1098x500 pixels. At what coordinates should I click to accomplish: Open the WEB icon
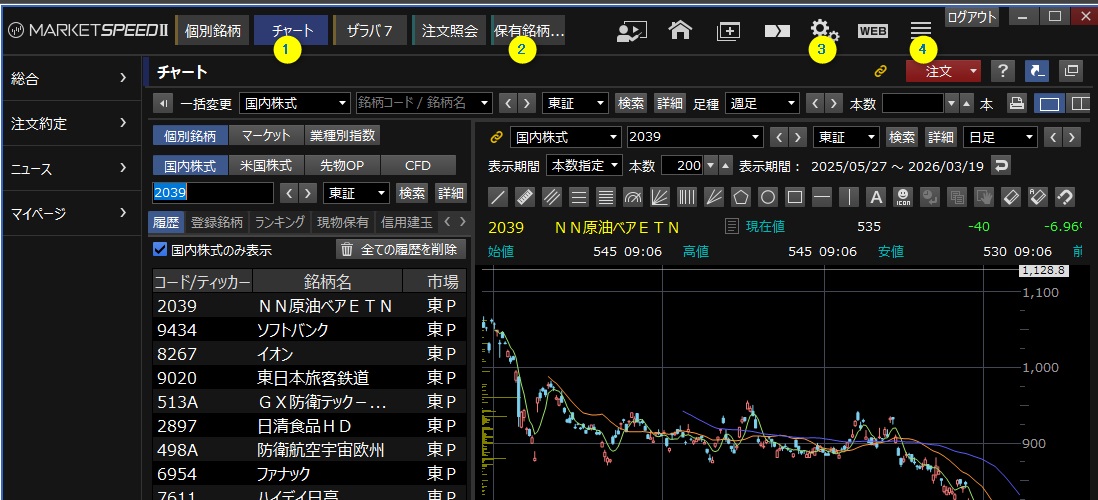tap(873, 30)
